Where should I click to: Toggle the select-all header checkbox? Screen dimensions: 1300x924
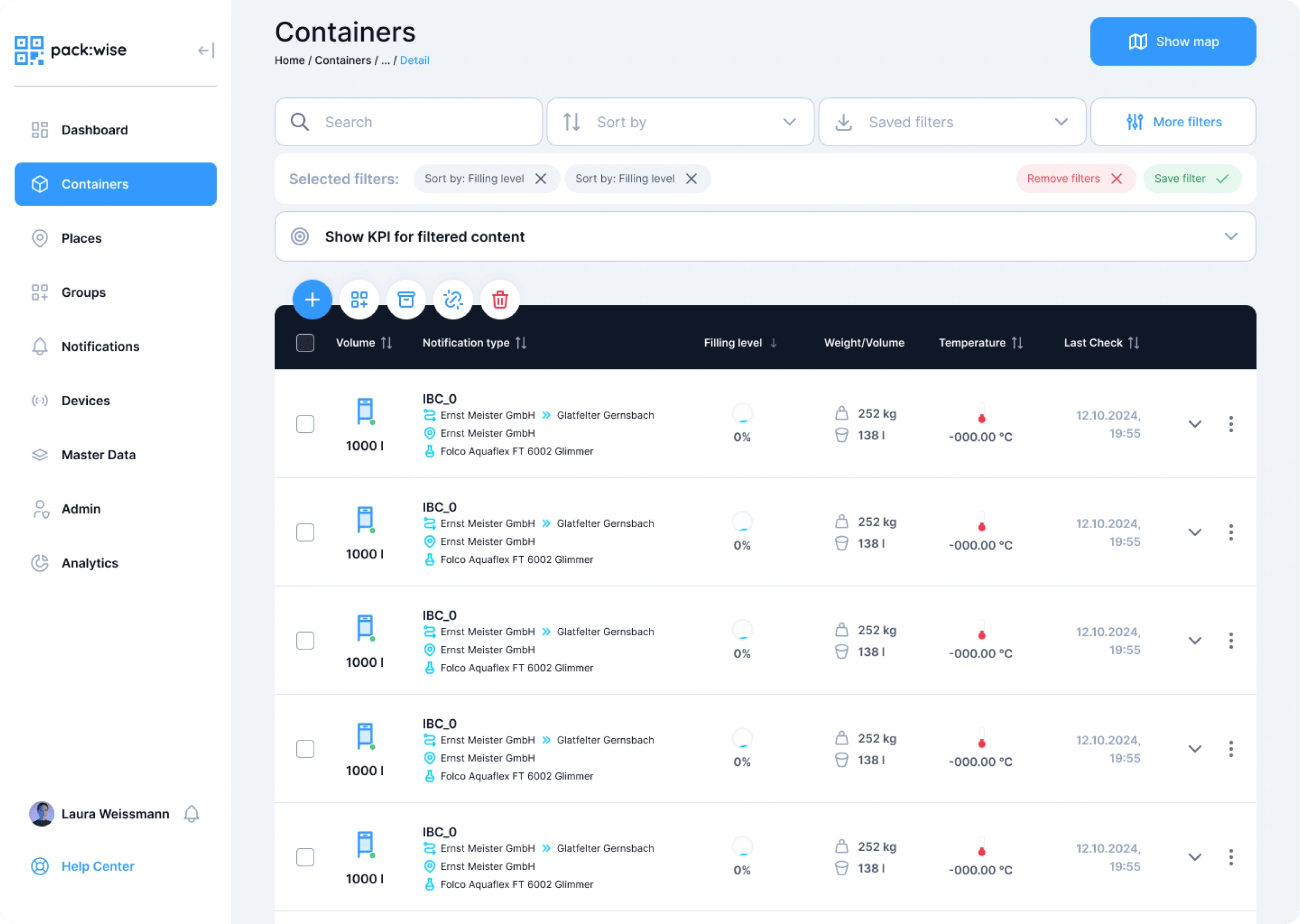305,342
